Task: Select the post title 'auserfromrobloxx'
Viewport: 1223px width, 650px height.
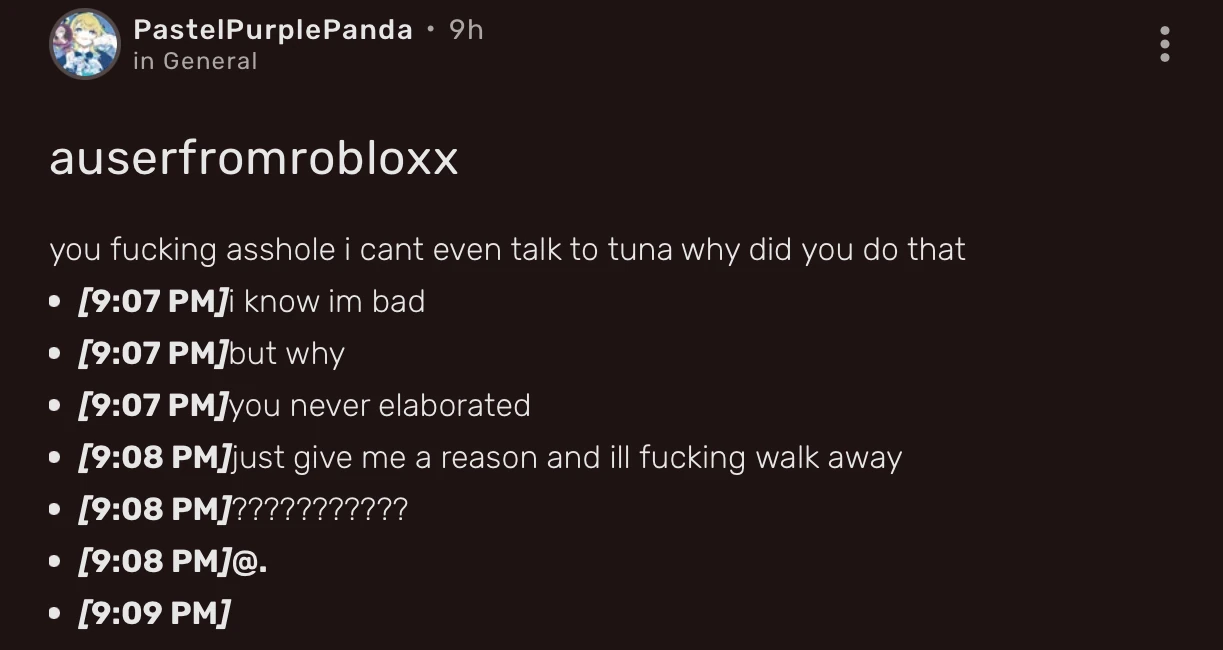Action: click(255, 159)
